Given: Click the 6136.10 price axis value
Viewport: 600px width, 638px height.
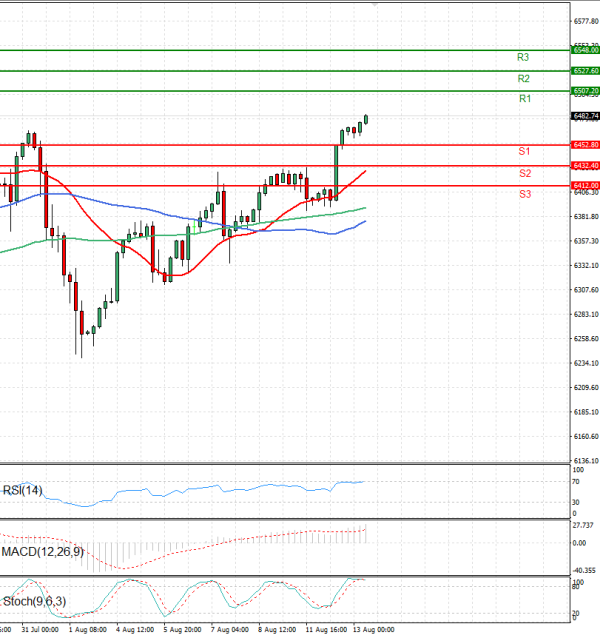Looking at the screenshot, I should point(586,461).
